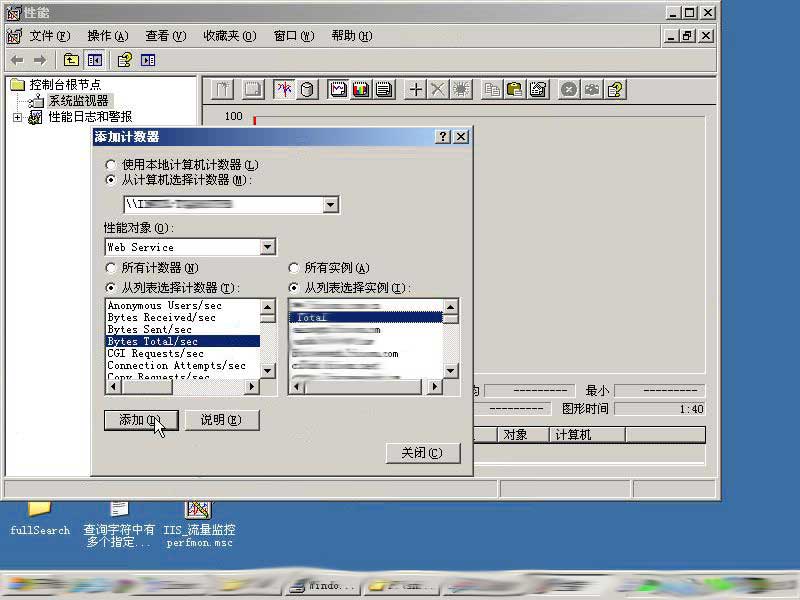Image resolution: width=800 pixels, height=600 pixels.
Task: Click counter list scroll-down arrow
Action: (267, 371)
